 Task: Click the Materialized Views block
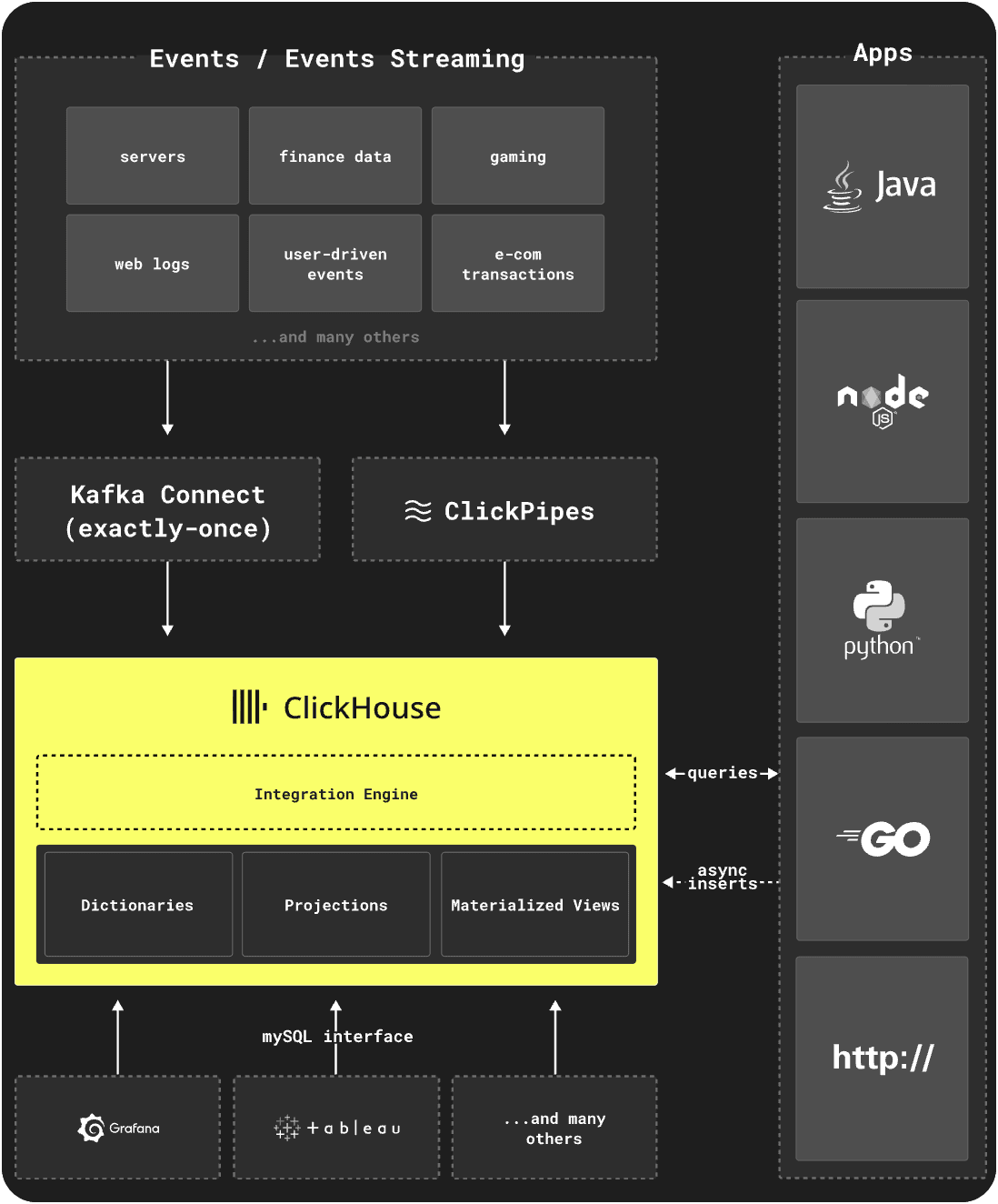point(535,904)
